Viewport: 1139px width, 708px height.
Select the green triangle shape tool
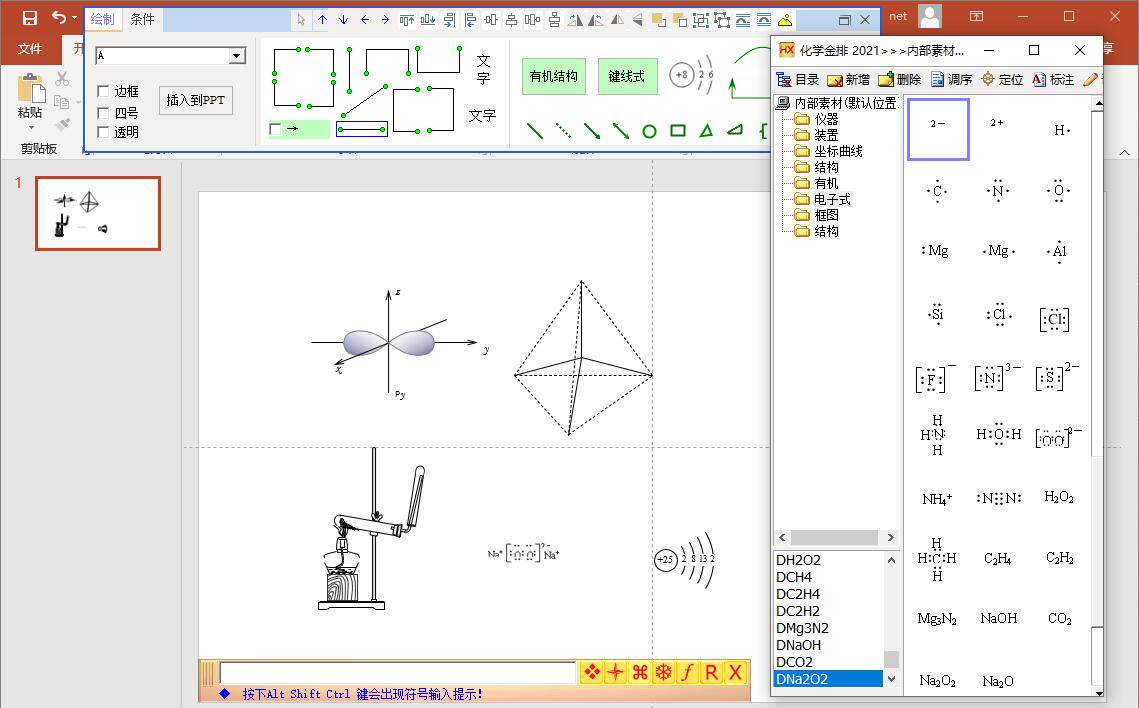pyautogui.click(x=706, y=131)
